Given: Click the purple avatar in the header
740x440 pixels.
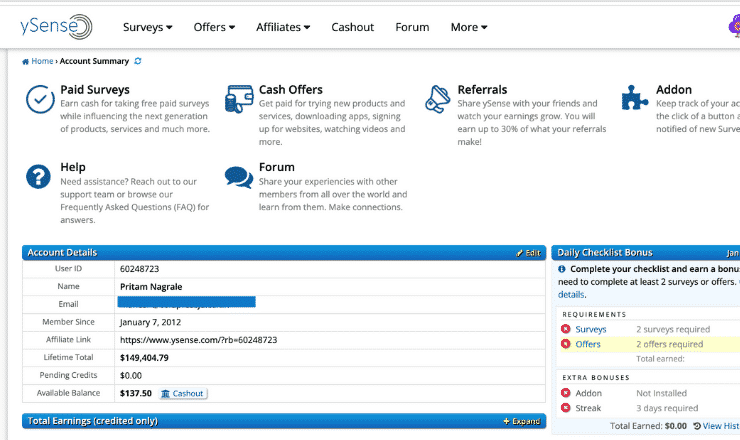Looking at the screenshot, I should pos(734,26).
